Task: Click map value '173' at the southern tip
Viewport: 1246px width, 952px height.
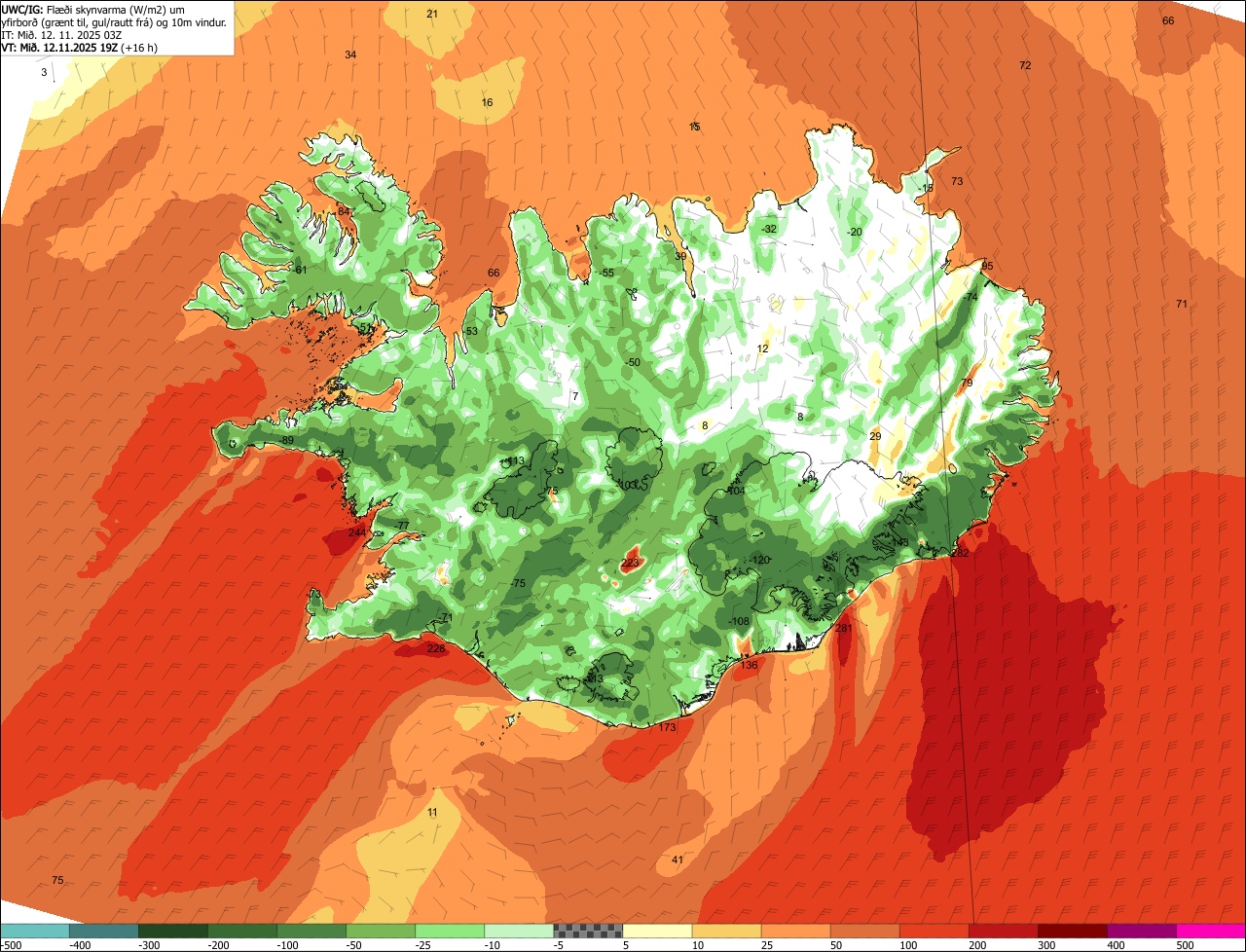Action: pyautogui.click(x=667, y=727)
